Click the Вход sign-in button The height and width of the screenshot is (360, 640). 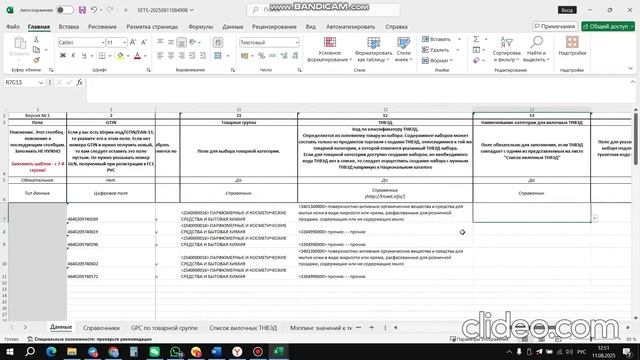(x=567, y=10)
